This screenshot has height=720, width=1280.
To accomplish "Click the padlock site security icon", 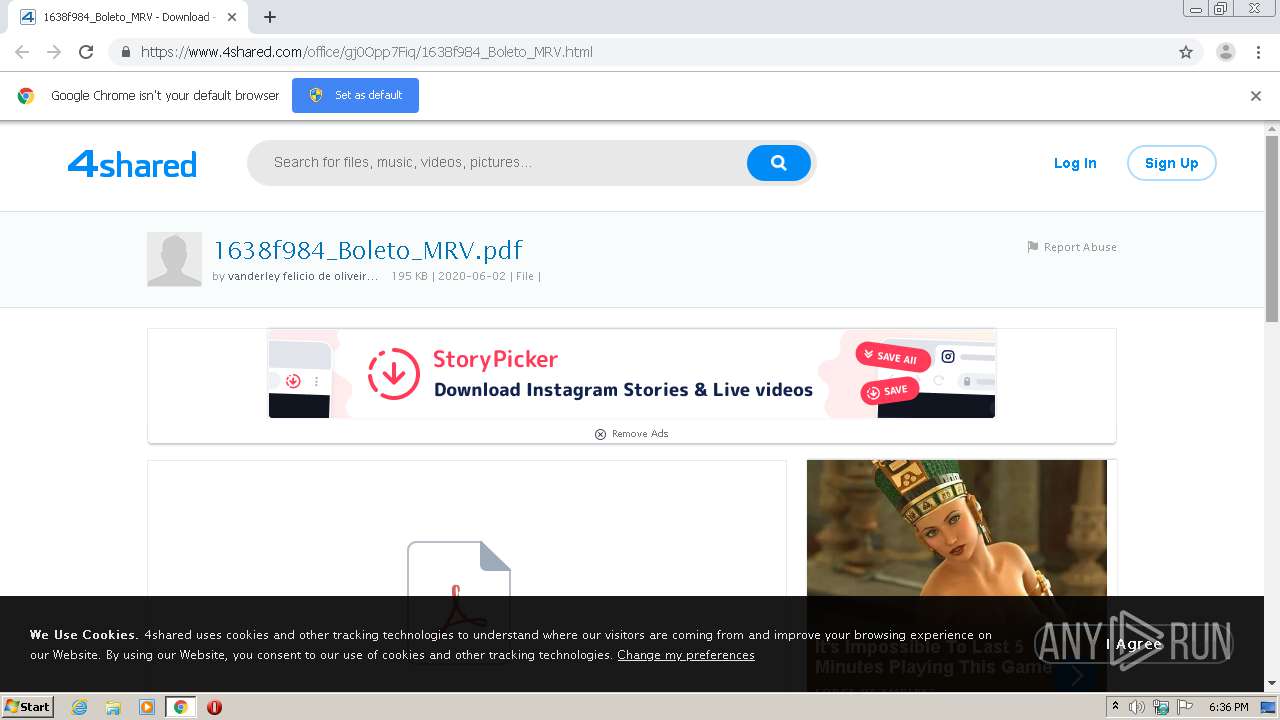I will point(125,52).
